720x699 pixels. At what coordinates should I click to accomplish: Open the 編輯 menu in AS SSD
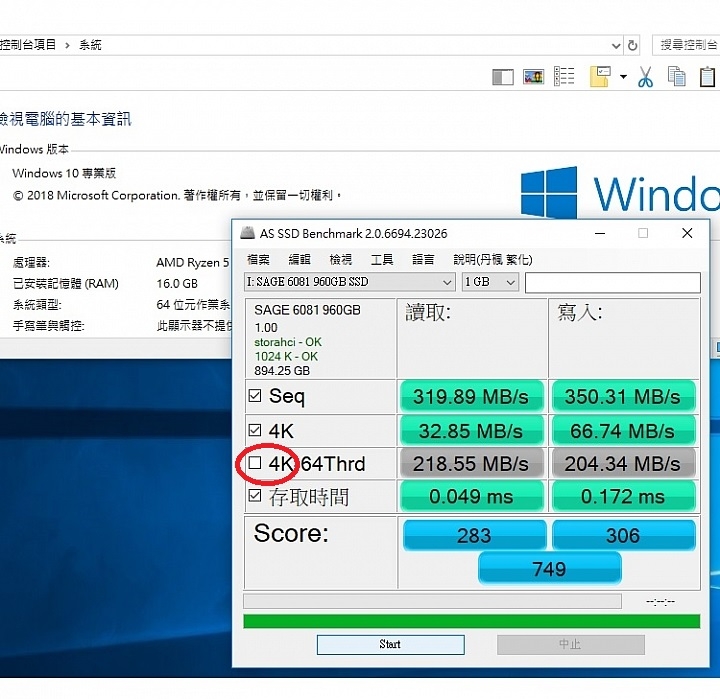click(299, 259)
